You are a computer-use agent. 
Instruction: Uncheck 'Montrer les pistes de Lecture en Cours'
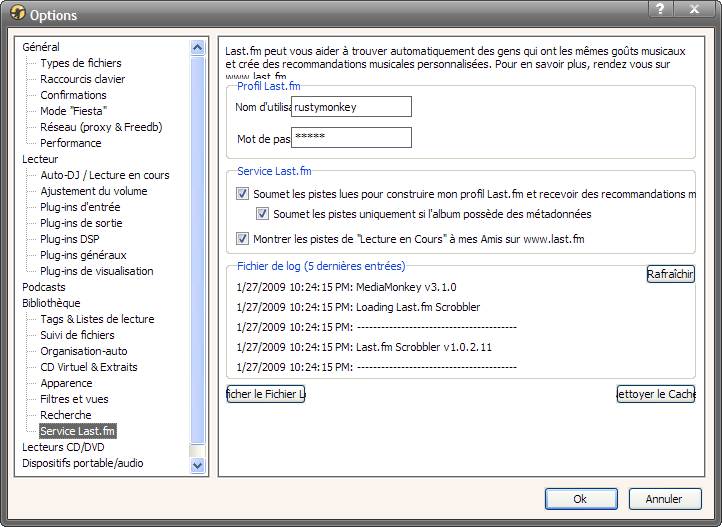tap(243, 239)
